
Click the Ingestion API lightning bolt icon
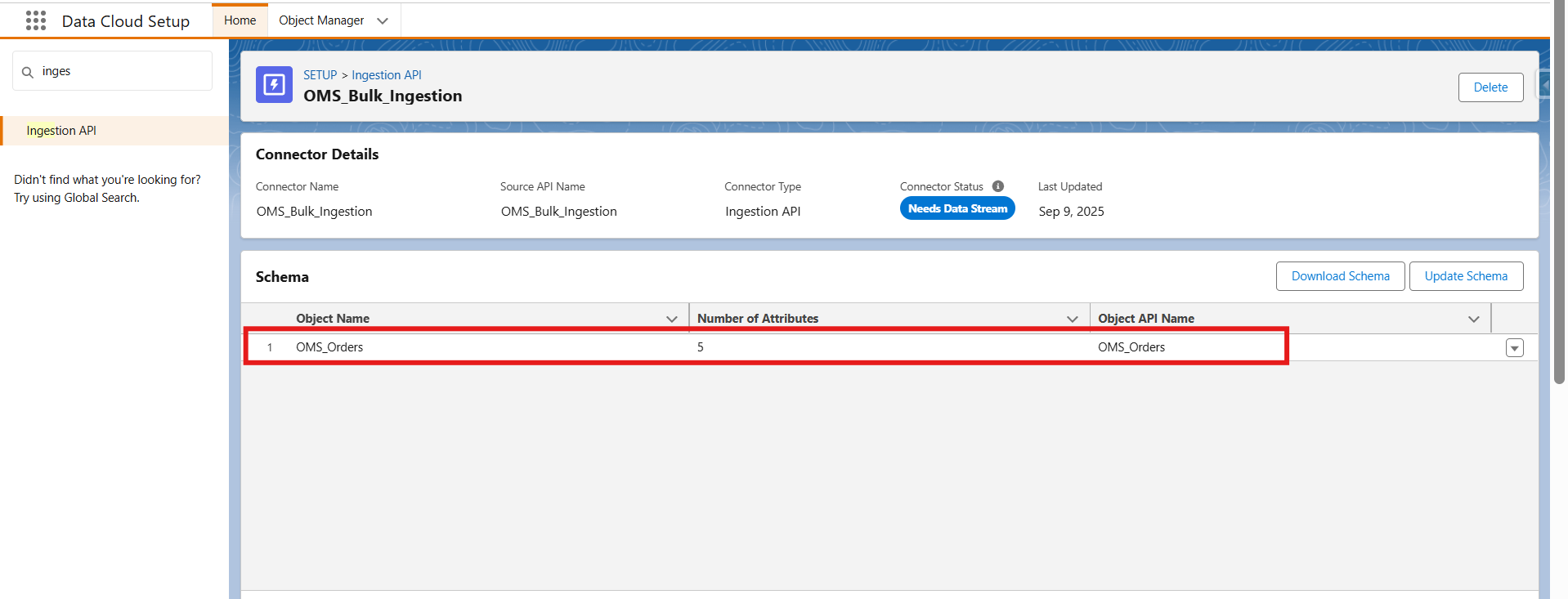(274, 85)
